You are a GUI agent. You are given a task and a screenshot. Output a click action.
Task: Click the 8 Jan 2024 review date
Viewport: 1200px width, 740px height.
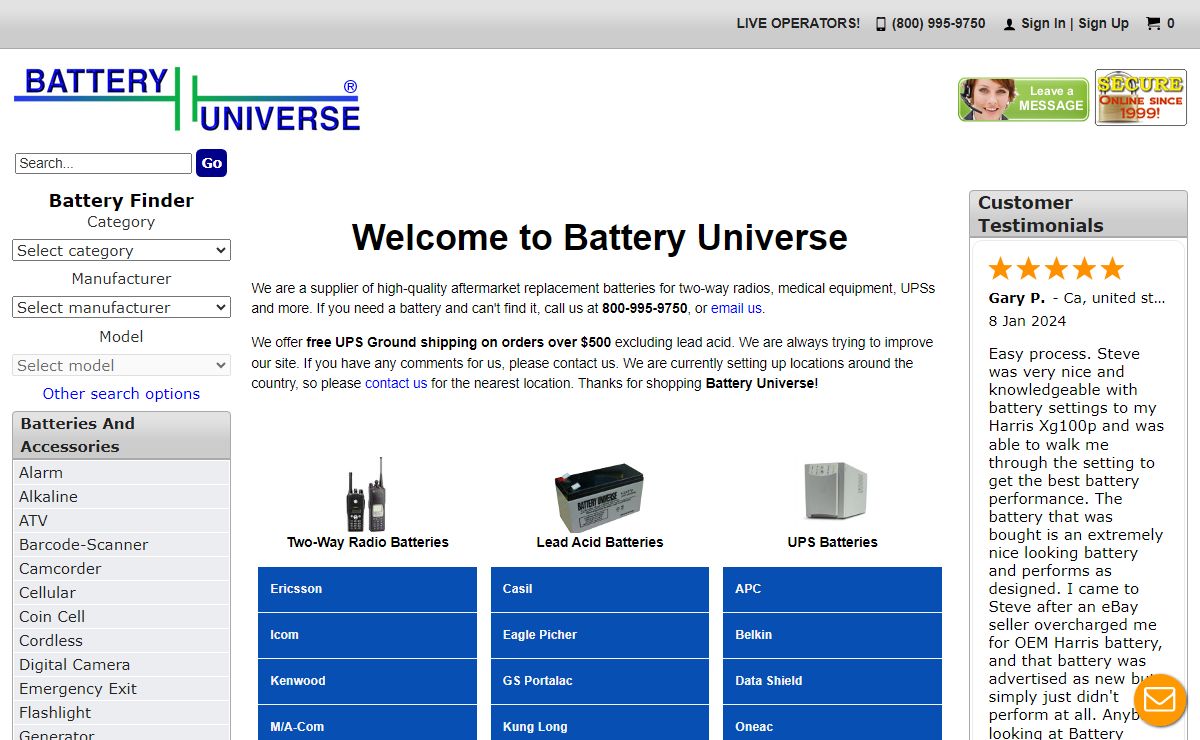(1027, 321)
